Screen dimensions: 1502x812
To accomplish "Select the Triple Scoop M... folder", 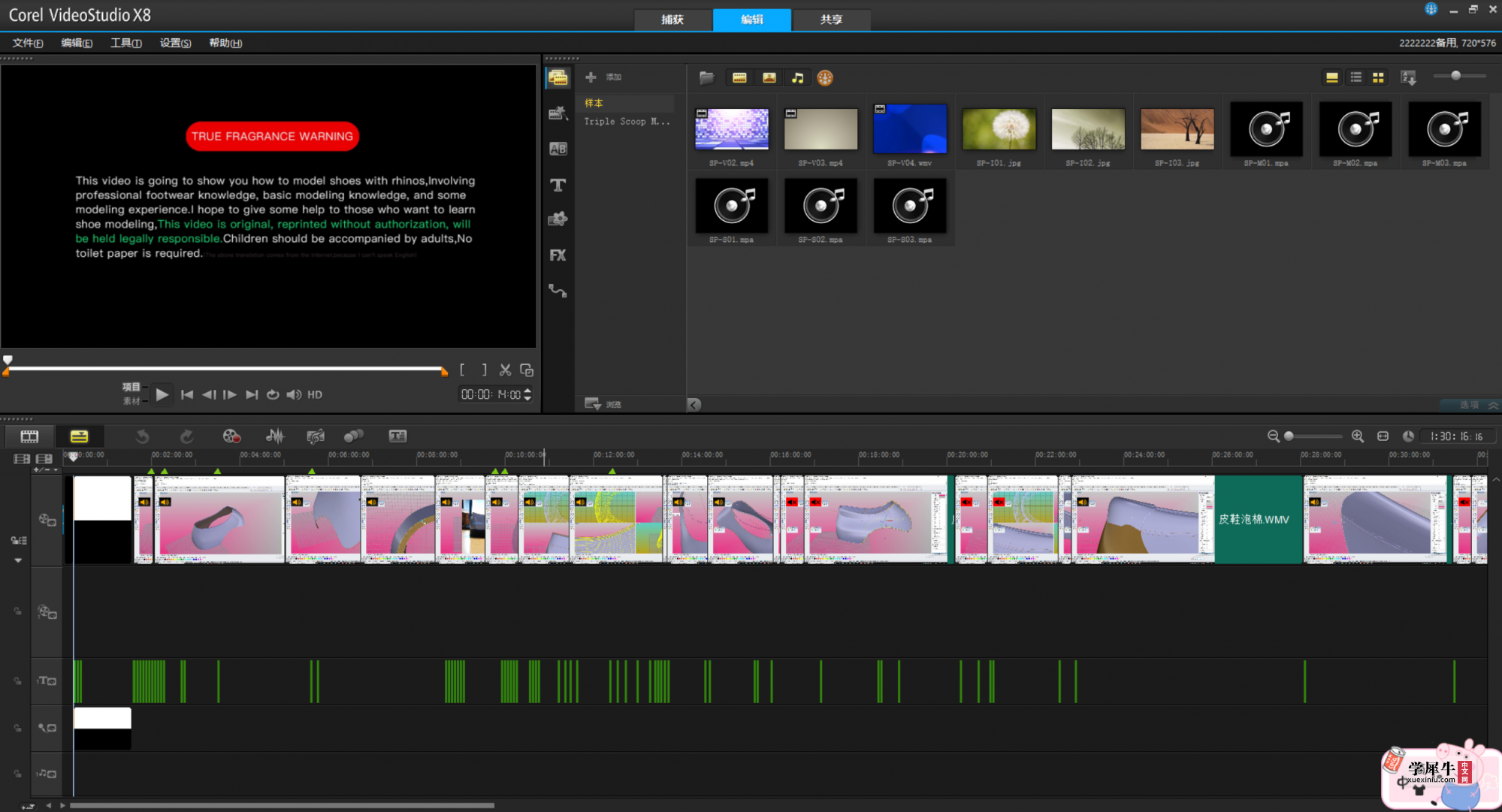I will [x=627, y=121].
